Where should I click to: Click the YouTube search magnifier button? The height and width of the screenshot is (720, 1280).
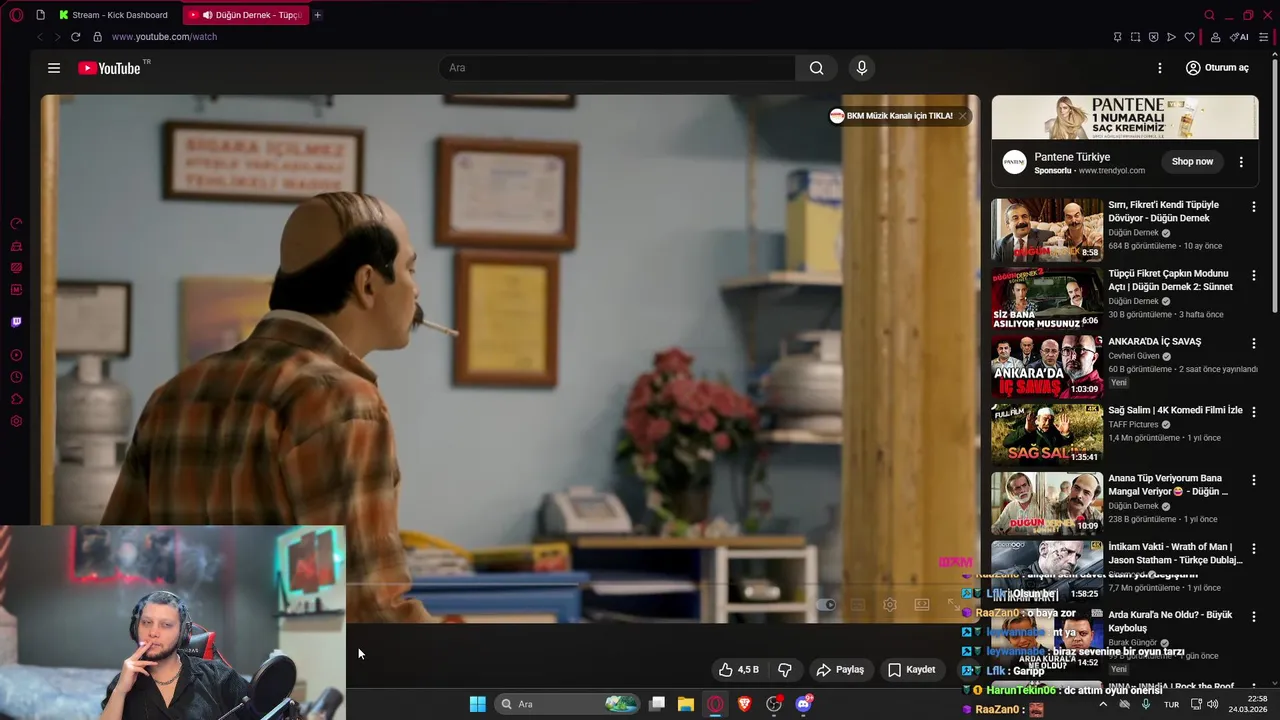coord(817,68)
